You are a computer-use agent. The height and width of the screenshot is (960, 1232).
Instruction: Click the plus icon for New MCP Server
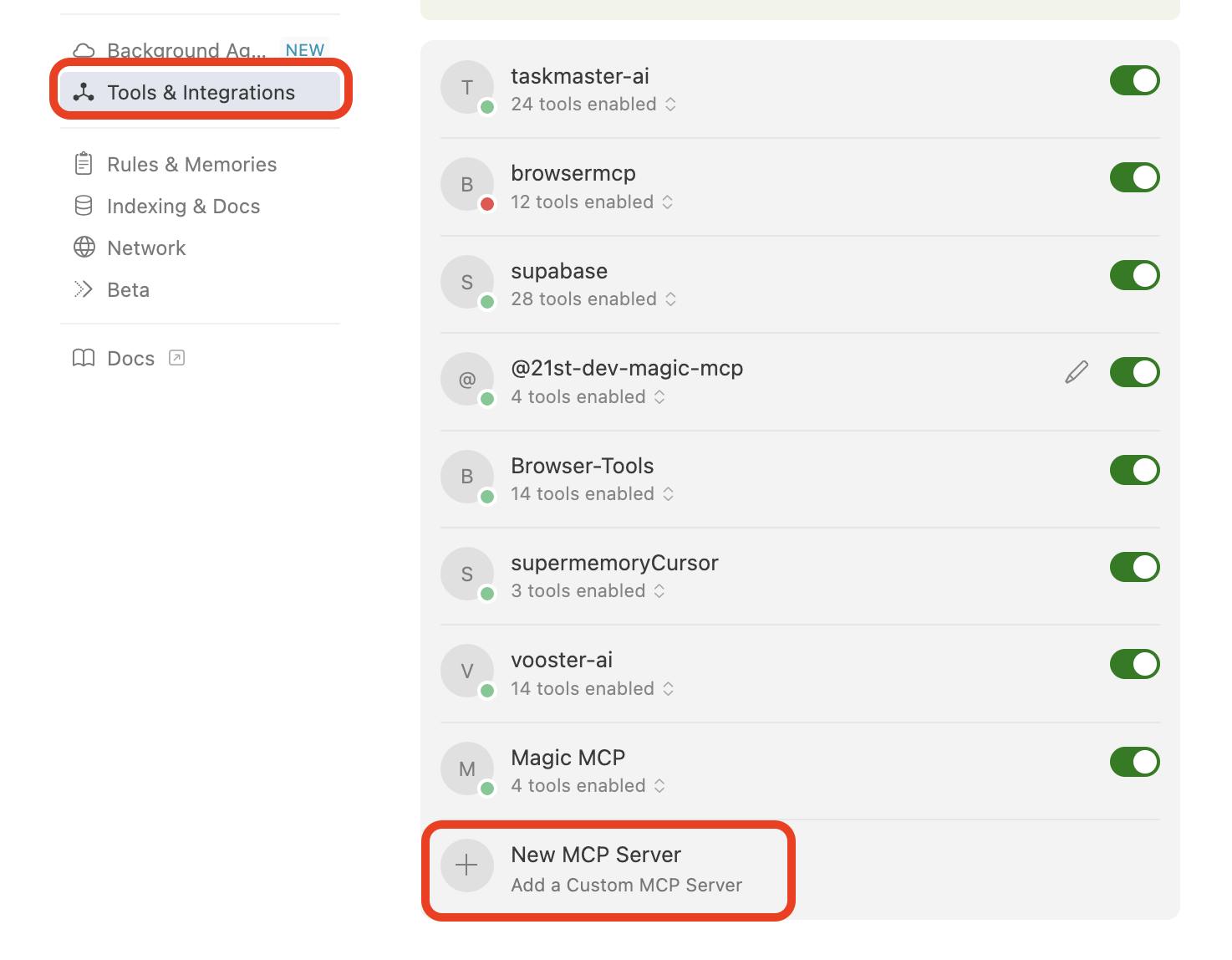[x=467, y=866]
